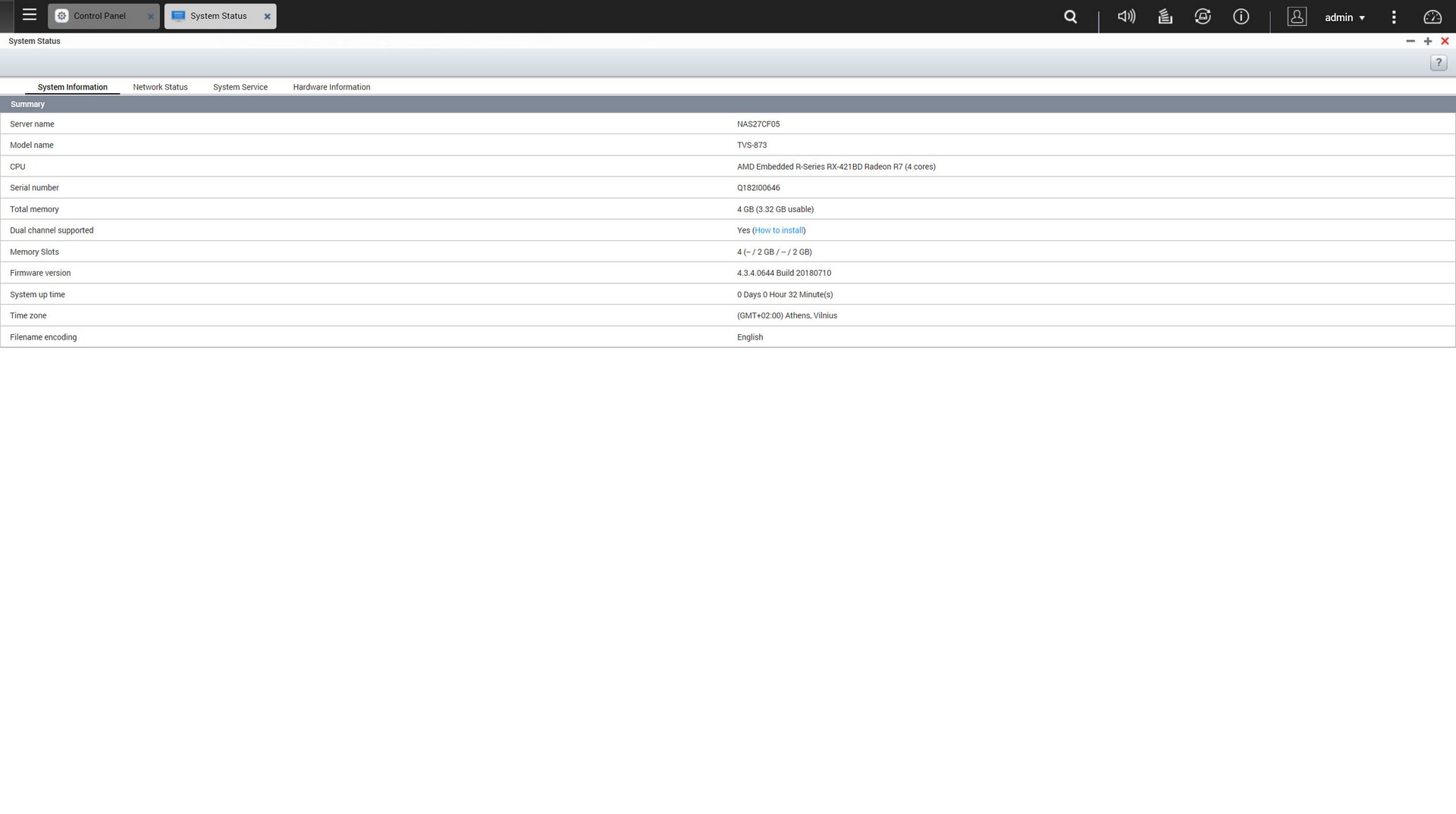Click time zone value Athens, Vilnius
Viewport: 1456px width, 814px height.
pyautogui.click(x=787, y=315)
